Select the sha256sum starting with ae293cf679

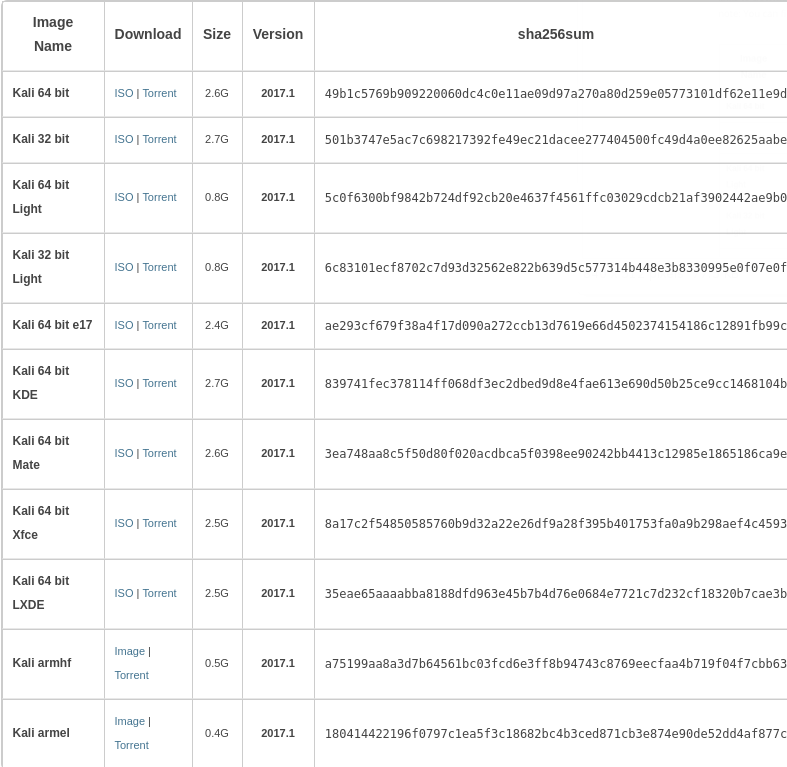556,326
